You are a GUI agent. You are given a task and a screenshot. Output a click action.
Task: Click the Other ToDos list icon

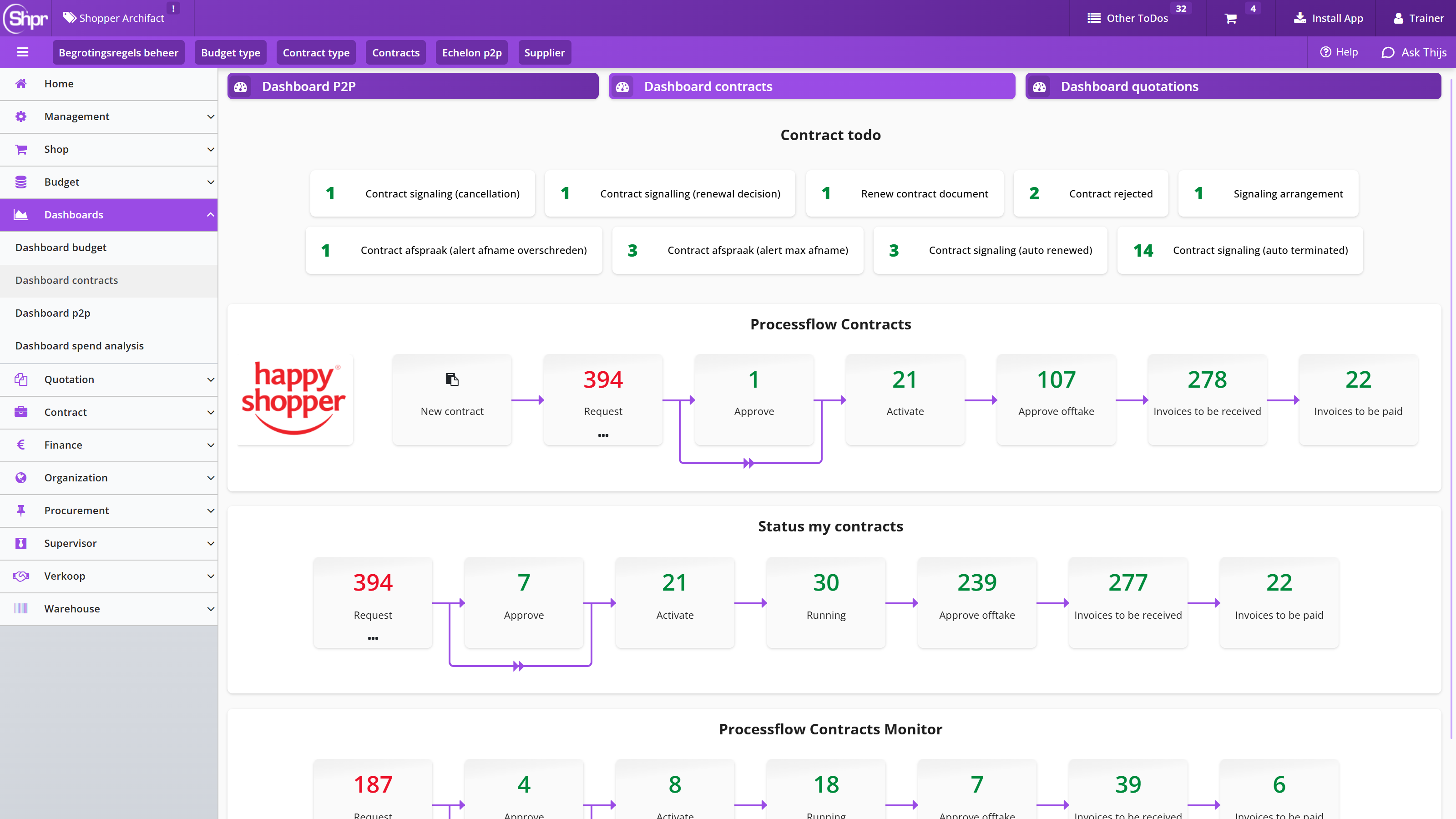1094,18
